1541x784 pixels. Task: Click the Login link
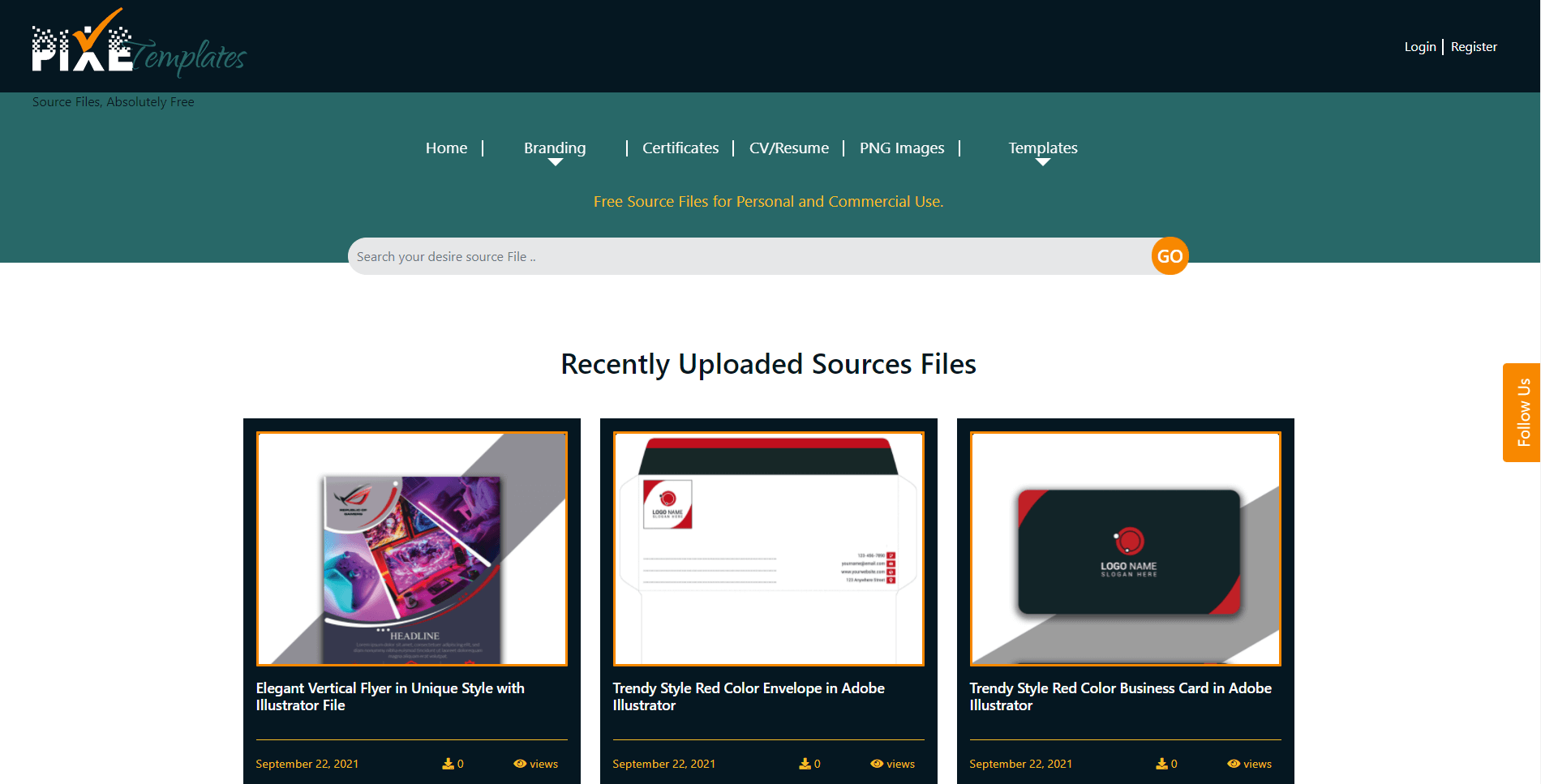pyautogui.click(x=1419, y=46)
